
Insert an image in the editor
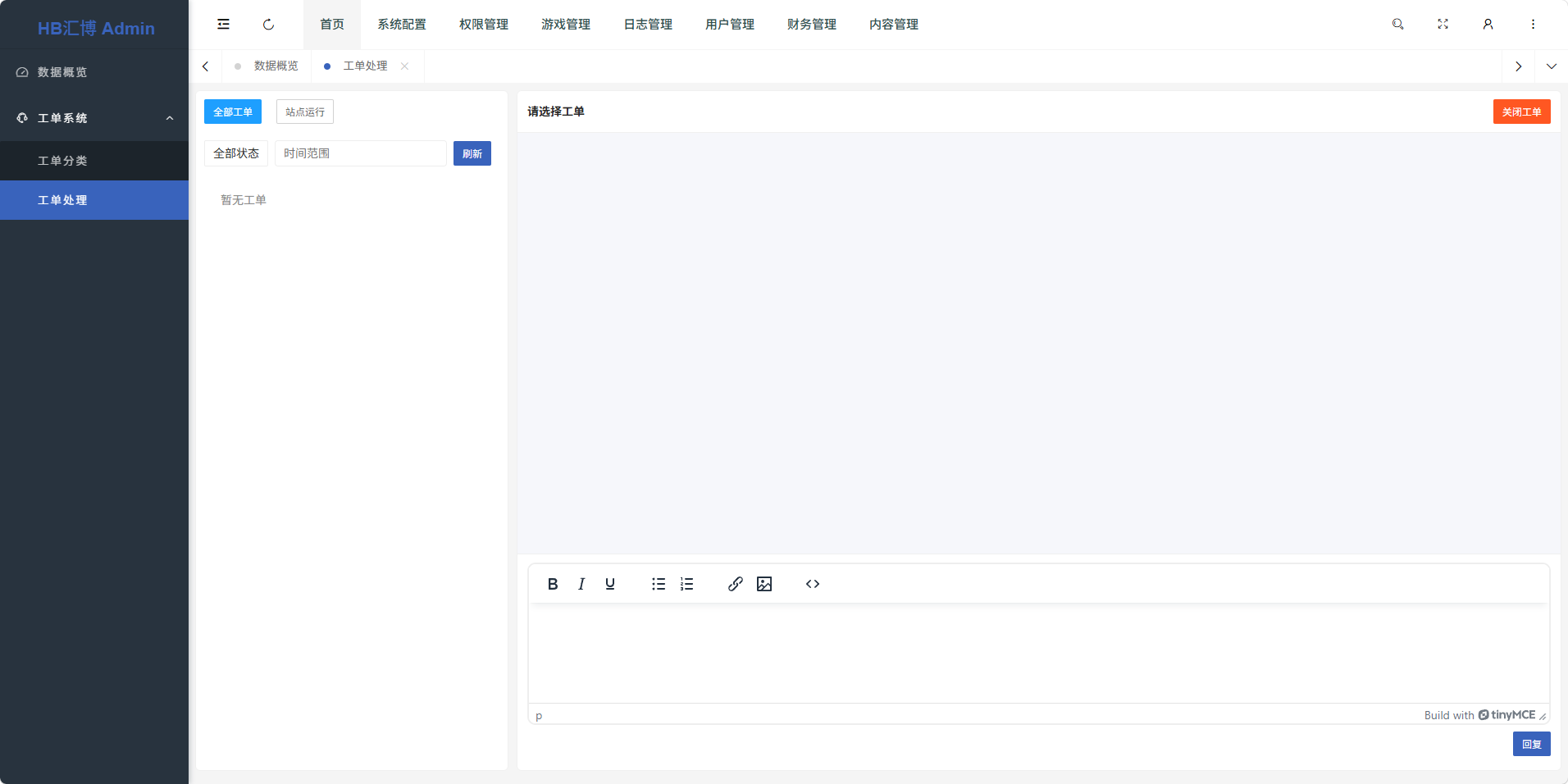click(x=764, y=584)
